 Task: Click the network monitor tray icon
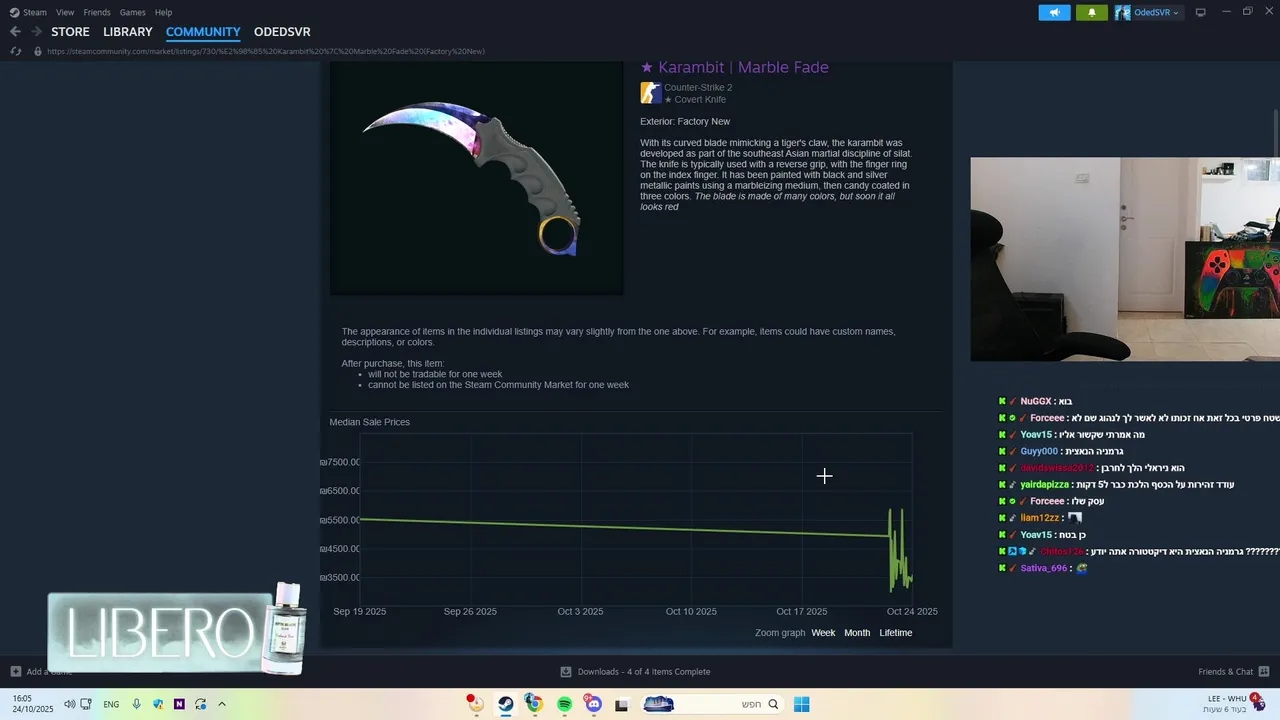coord(86,704)
